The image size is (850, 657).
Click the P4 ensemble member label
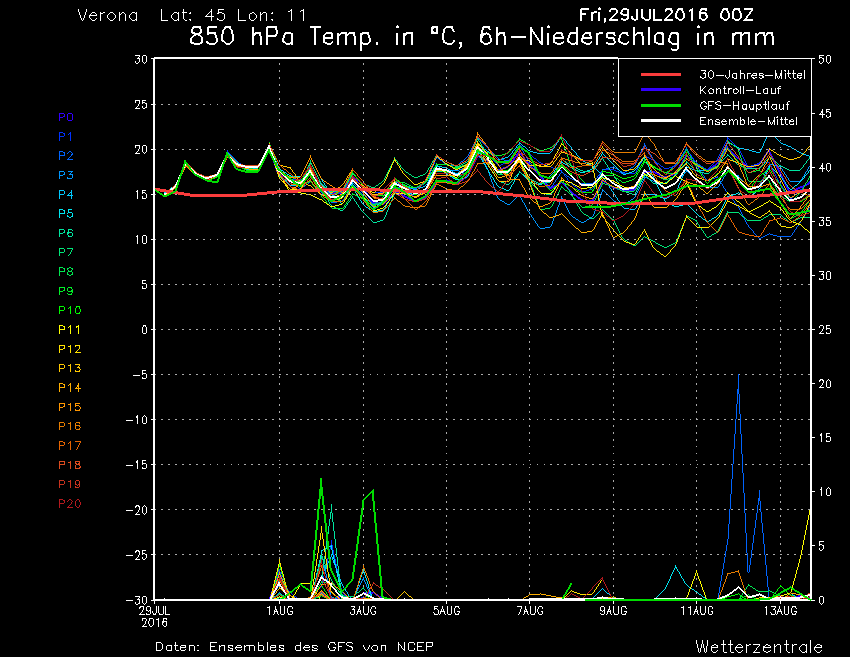[66, 194]
